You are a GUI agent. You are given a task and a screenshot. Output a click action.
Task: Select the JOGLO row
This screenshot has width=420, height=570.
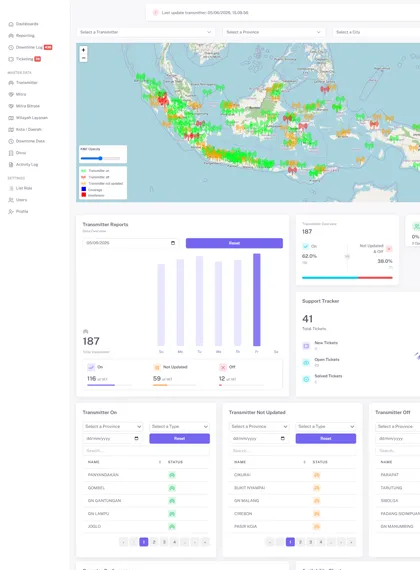tap(146, 527)
